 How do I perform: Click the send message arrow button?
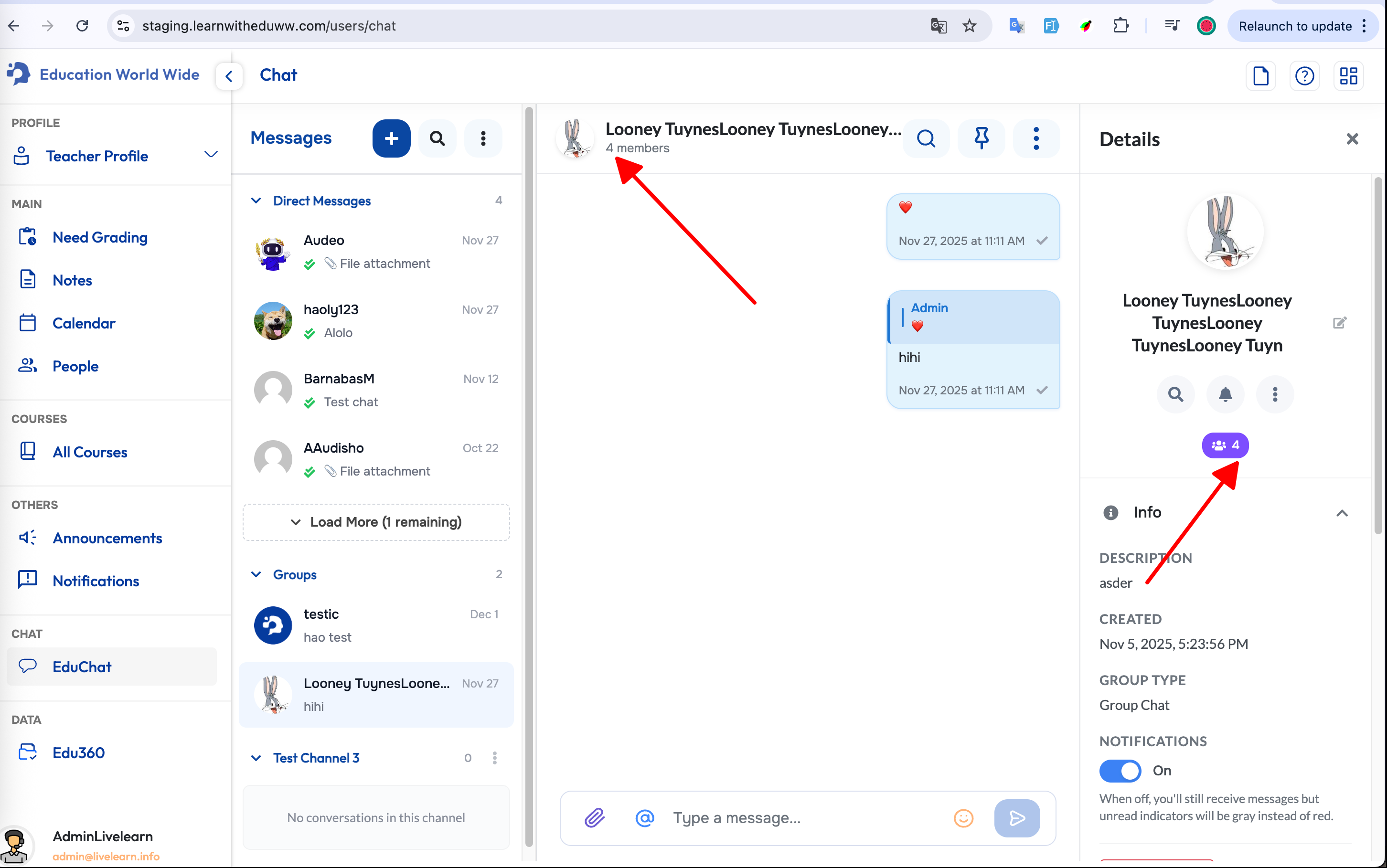click(x=1016, y=817)
